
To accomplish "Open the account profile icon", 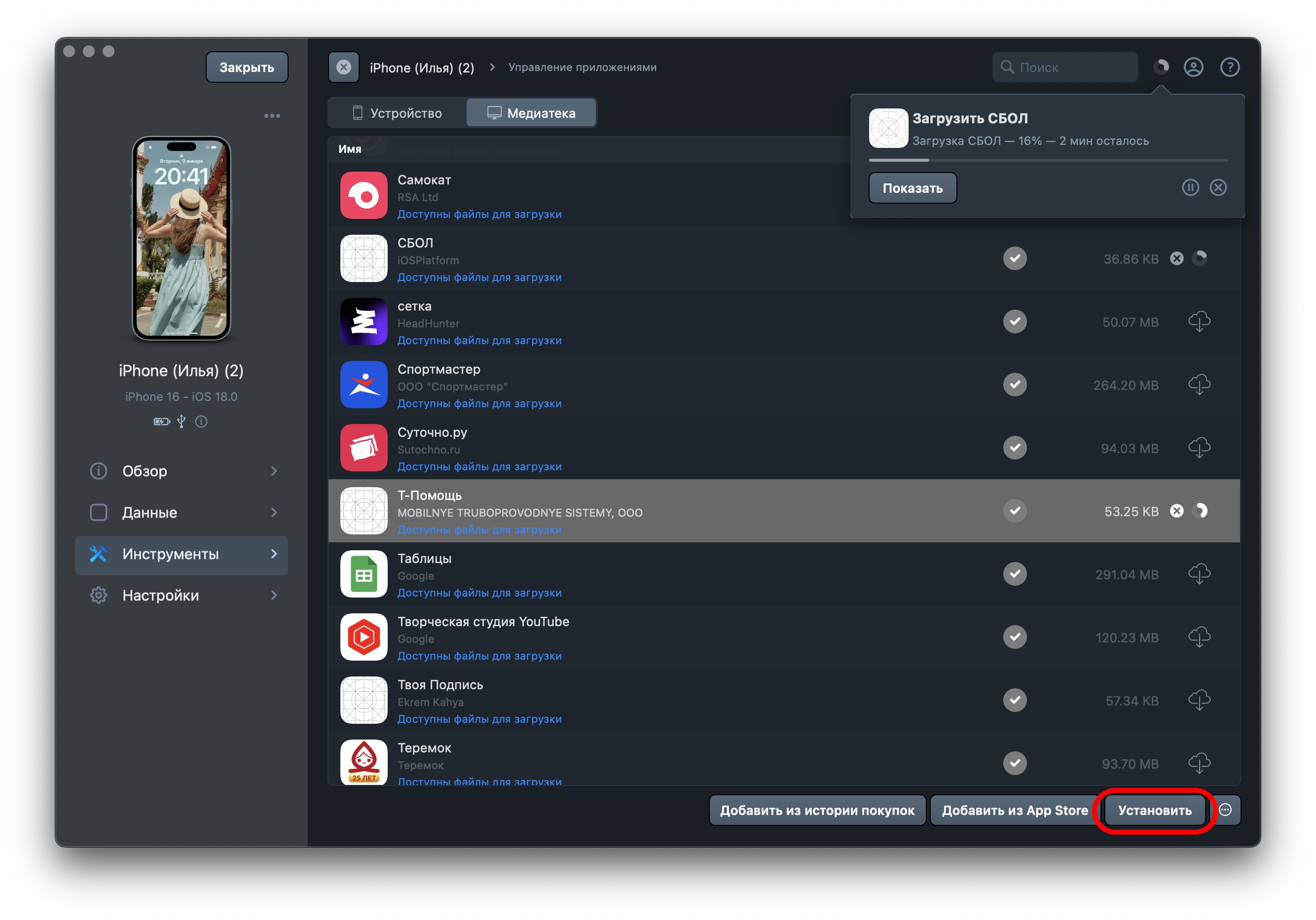I will point(1193,67).
